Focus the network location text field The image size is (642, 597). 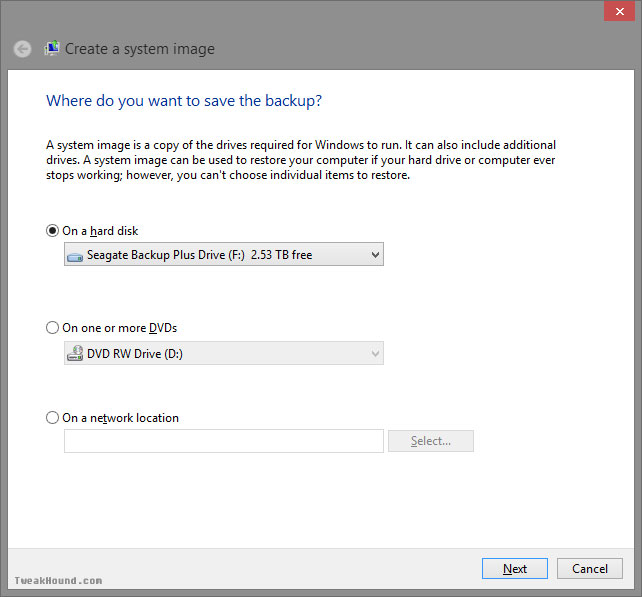pyautogui.click(x=224, y=441)
